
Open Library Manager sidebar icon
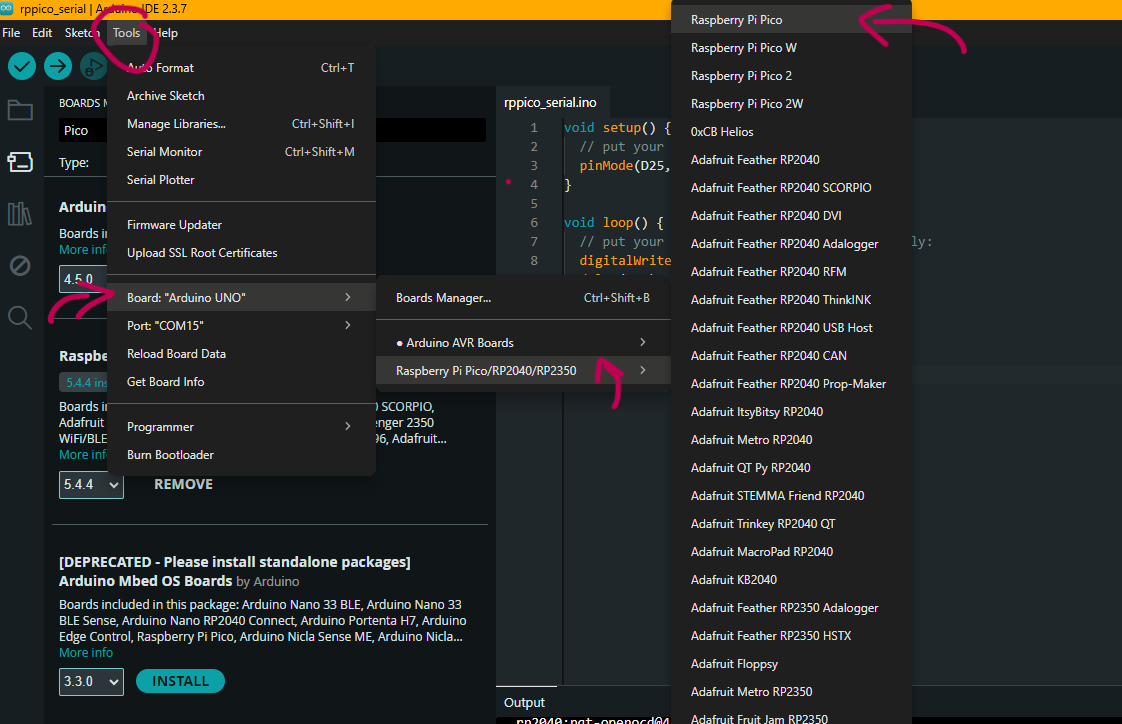(20, 214)
